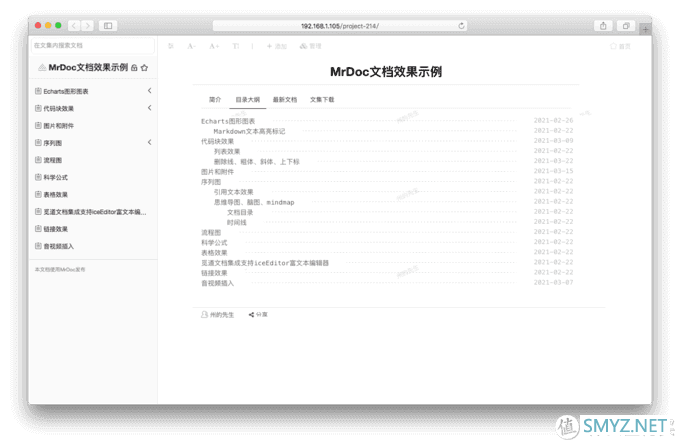Click the + 添加 toolbar button
The image size is (680, 445).
click(277, 46)
